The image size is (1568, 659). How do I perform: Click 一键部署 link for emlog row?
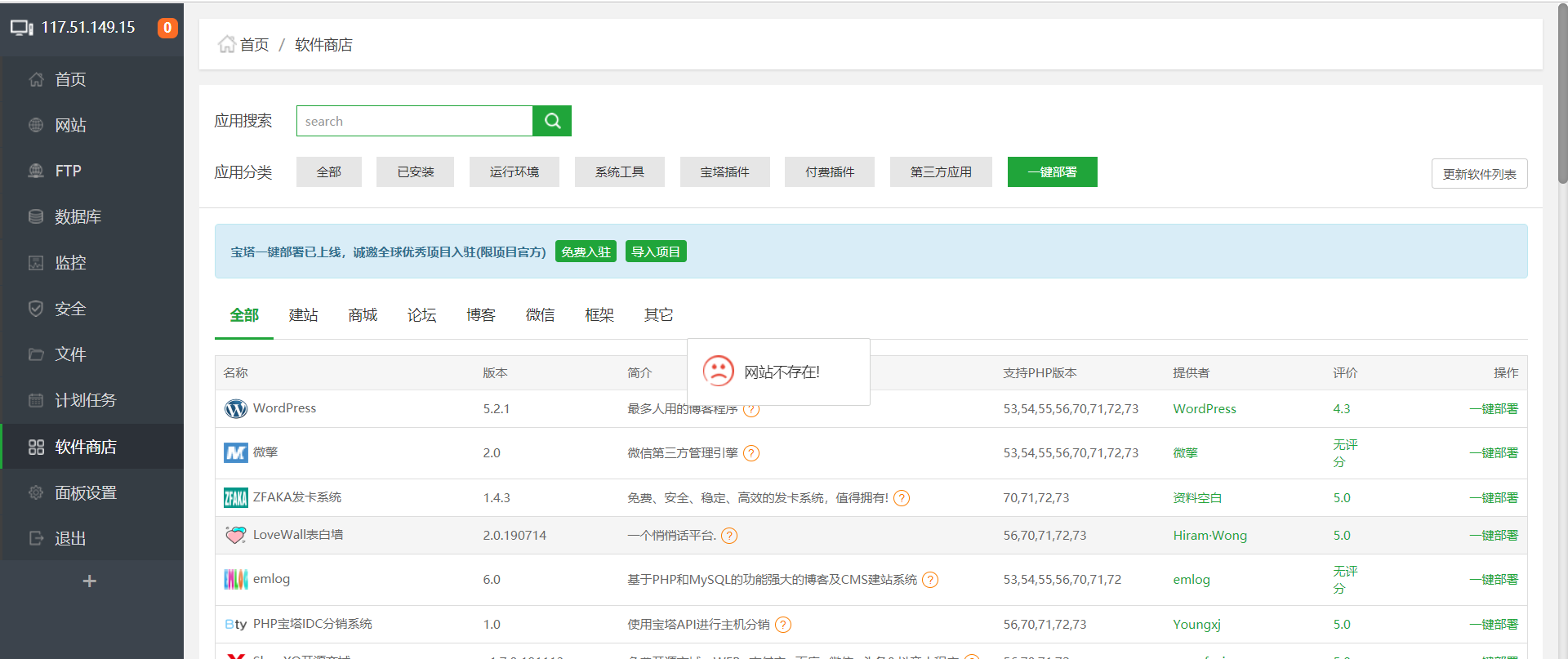(1494, 579)
